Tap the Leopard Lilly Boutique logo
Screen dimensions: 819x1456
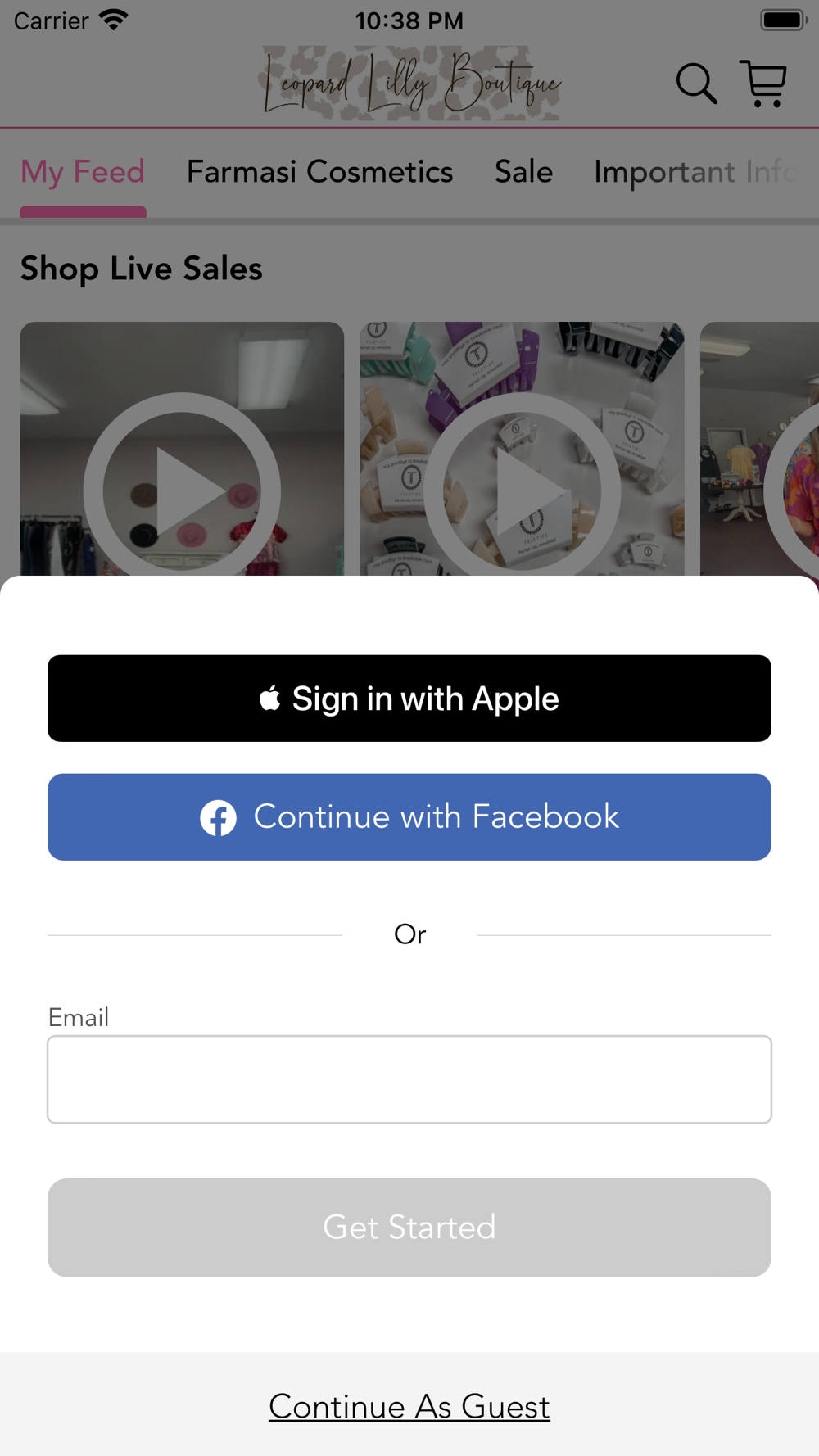click(x=410, y=83)
